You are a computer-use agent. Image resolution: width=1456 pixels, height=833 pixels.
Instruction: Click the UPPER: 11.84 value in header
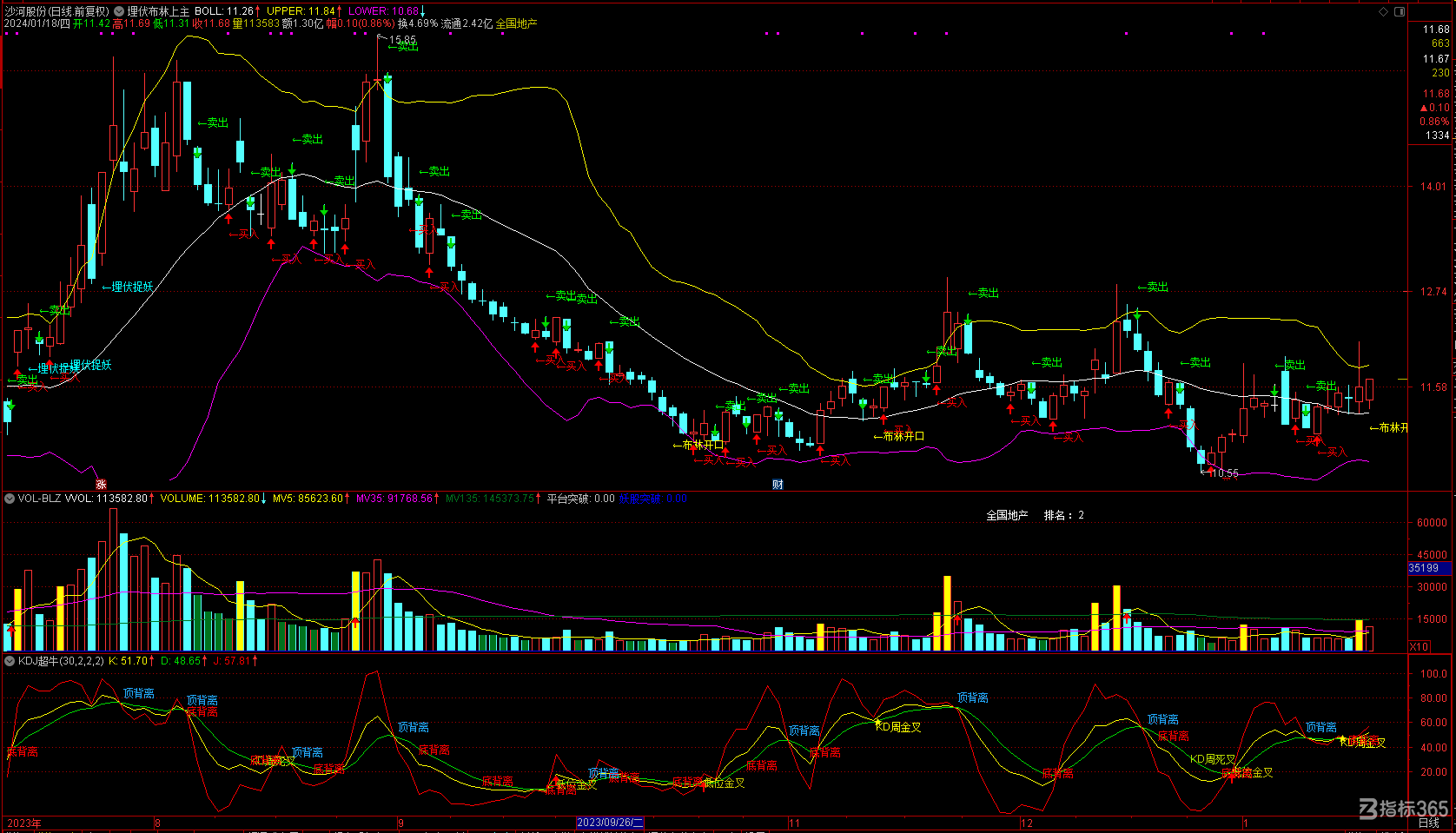301,11
